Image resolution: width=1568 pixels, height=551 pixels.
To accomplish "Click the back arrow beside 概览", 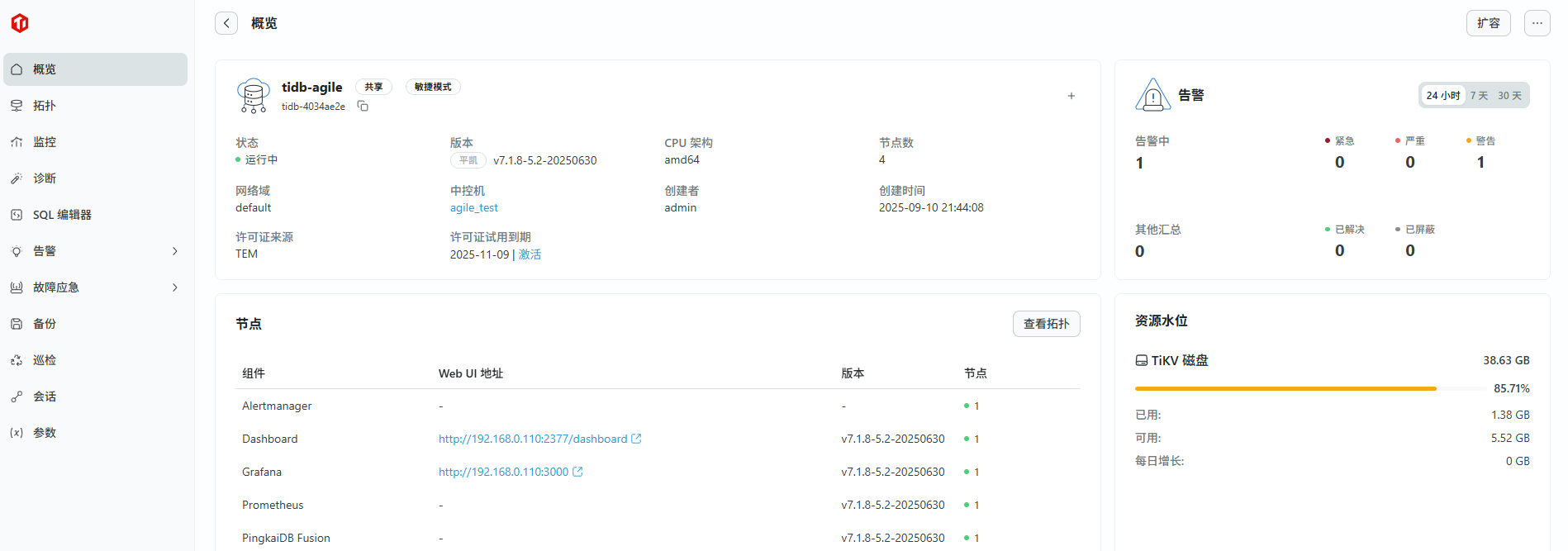I will click(x=226, y=23).
